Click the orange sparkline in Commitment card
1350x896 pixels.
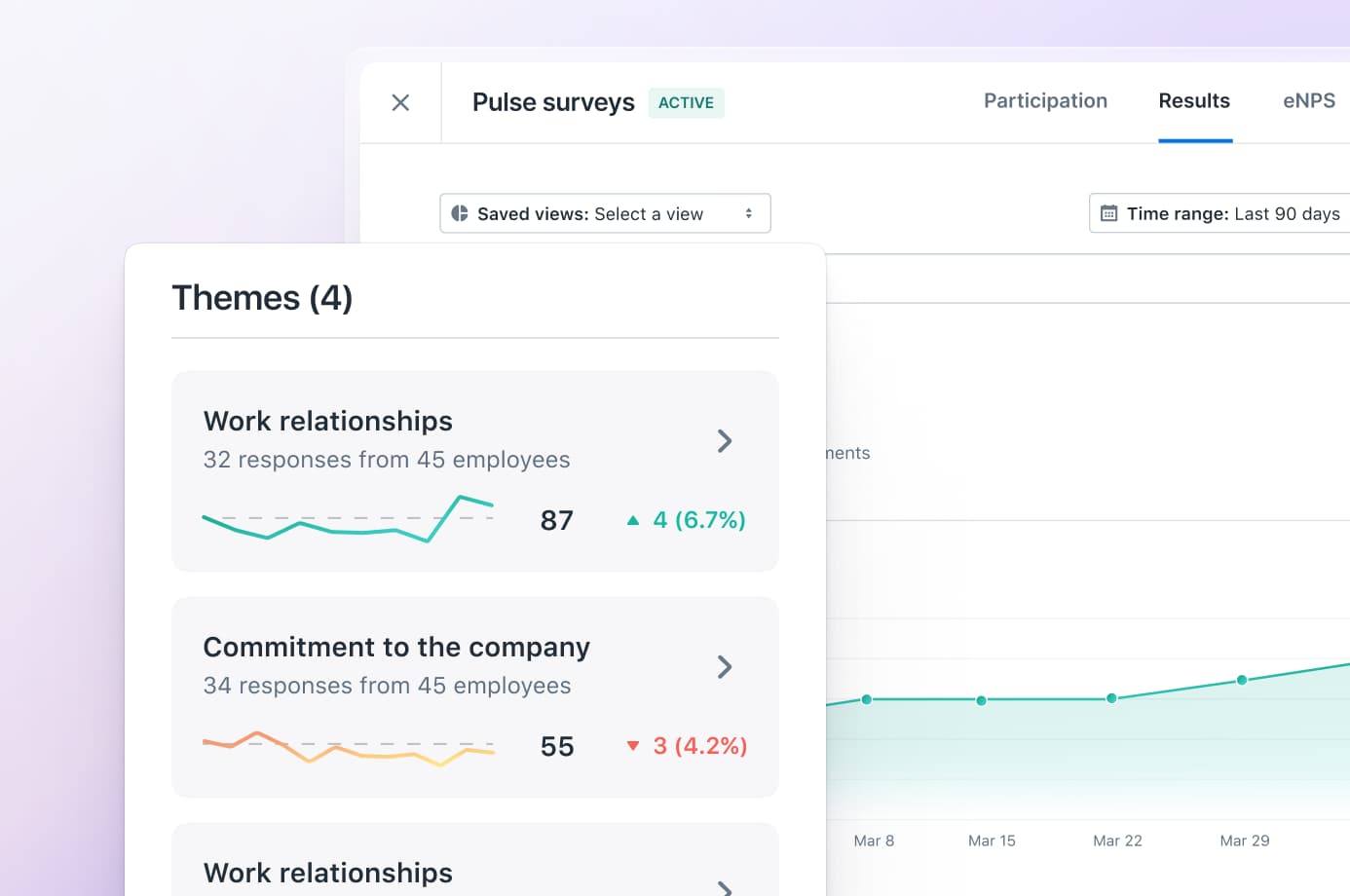click(x=348, y=748)
